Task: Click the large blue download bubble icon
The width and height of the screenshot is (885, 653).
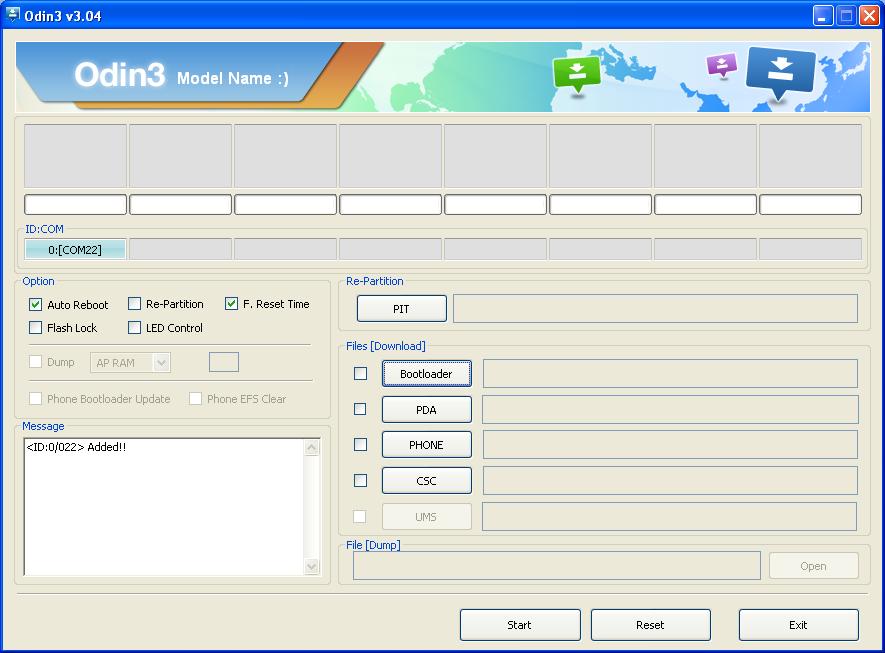Action: 781,72
